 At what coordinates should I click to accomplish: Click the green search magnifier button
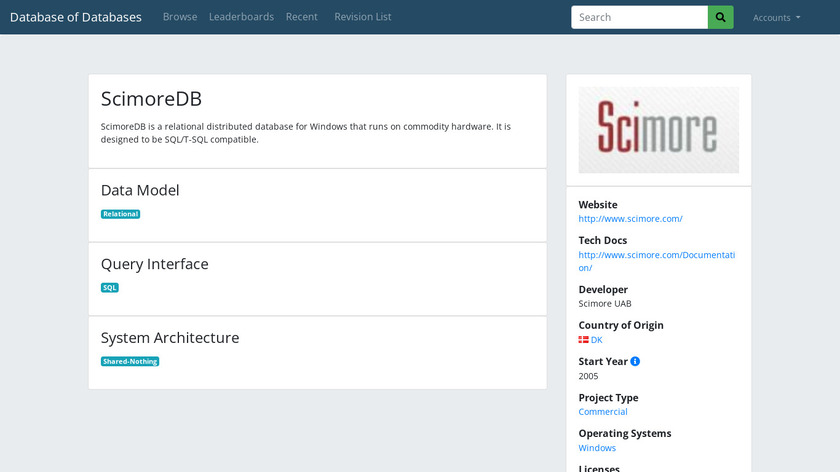pos(720,17)
